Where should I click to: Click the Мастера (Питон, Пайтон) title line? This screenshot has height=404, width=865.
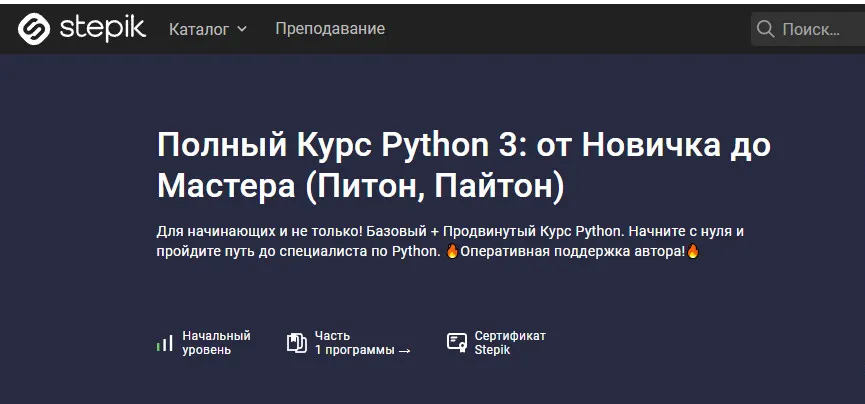(360, 186)
